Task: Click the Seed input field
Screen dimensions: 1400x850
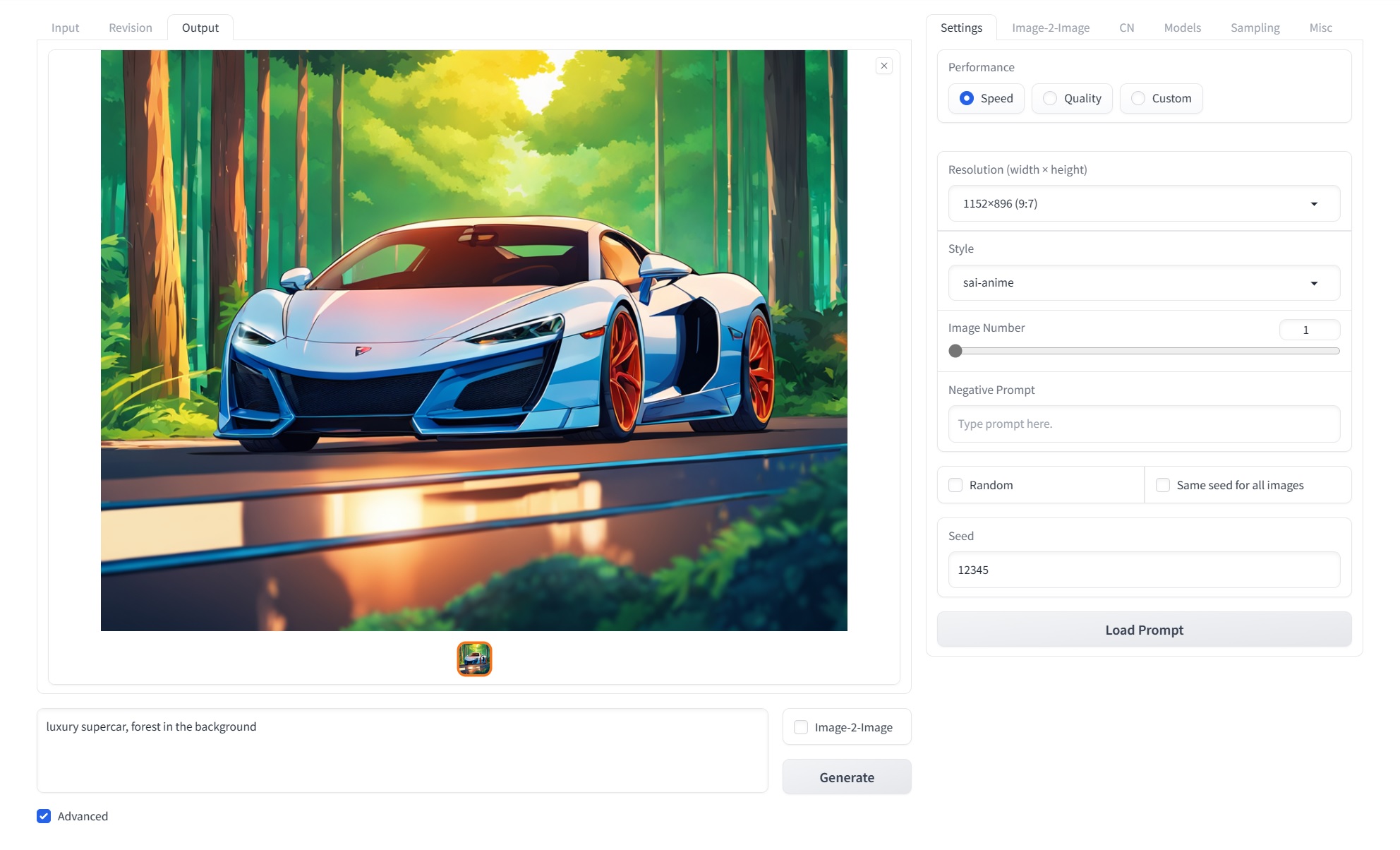Action: click(1143, 570)
